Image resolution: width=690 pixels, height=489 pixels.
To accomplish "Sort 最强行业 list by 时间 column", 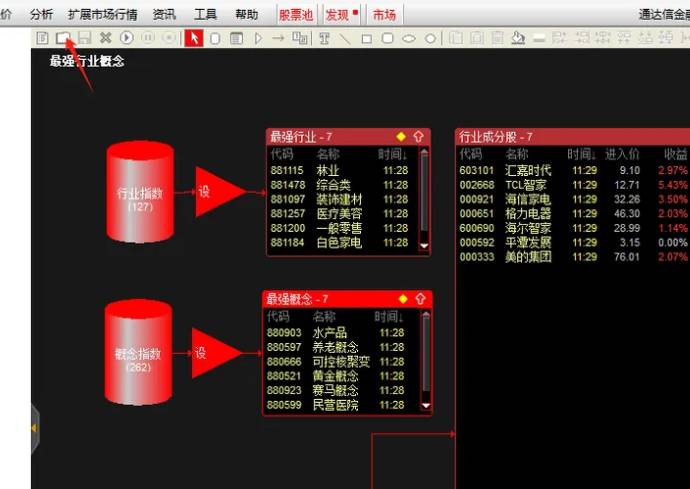I will pos(393,154).
